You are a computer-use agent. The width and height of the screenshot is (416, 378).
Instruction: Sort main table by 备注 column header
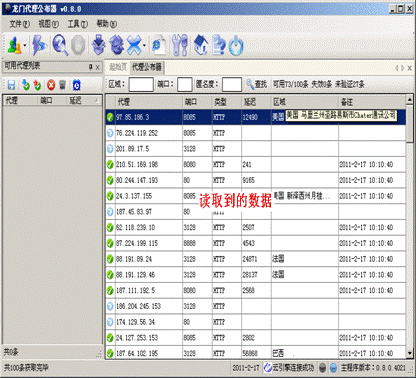372,102
